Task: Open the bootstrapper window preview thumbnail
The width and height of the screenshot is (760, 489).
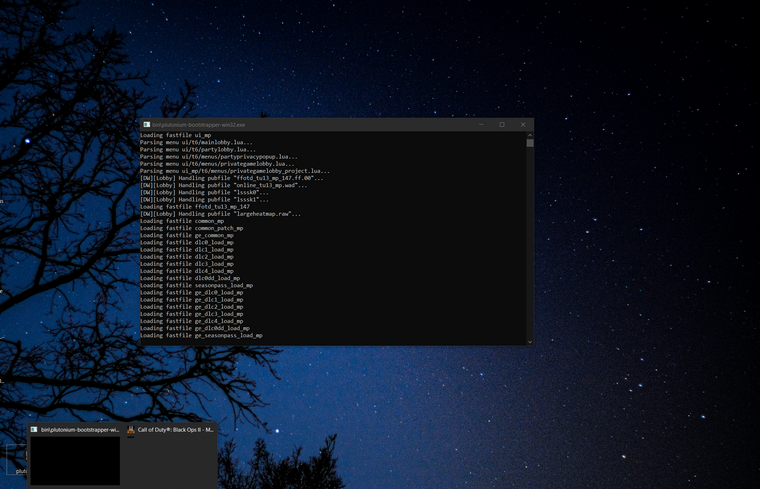Action: click(x=75, y=460)
